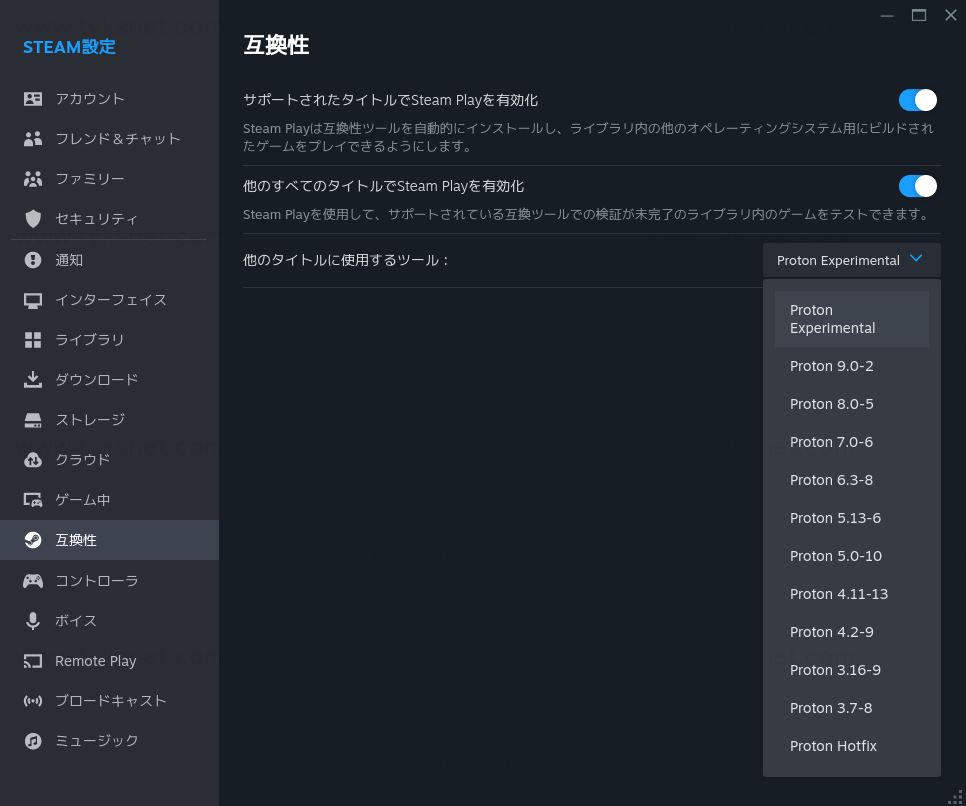This screenshot has width=966, height=806.
Task: Minimize the Steam settings window
Action: pyautogui.click(x=887, y=15)
